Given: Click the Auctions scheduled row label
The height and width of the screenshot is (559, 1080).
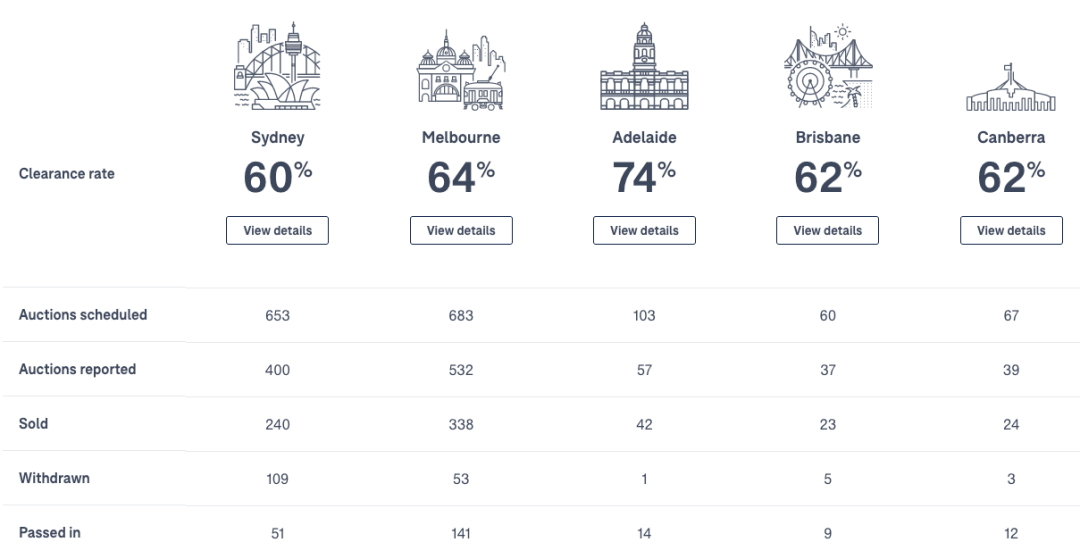Looking at the screenshot, I should pos(83,315).
